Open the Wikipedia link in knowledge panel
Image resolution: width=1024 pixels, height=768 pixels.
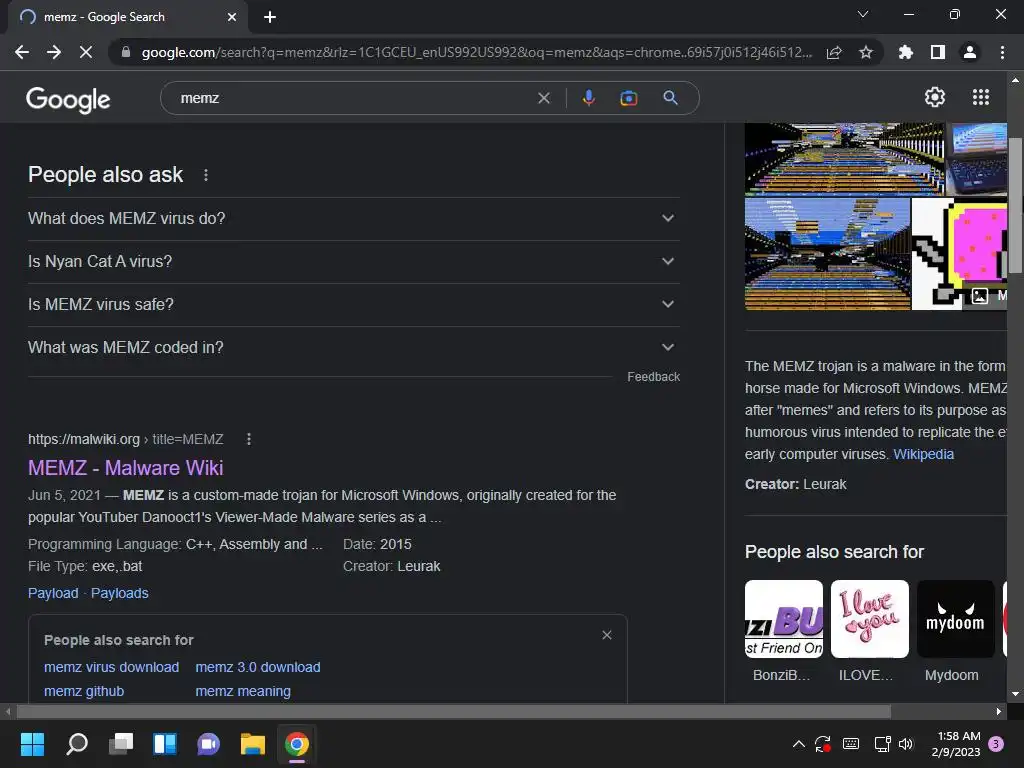[923, 454]
